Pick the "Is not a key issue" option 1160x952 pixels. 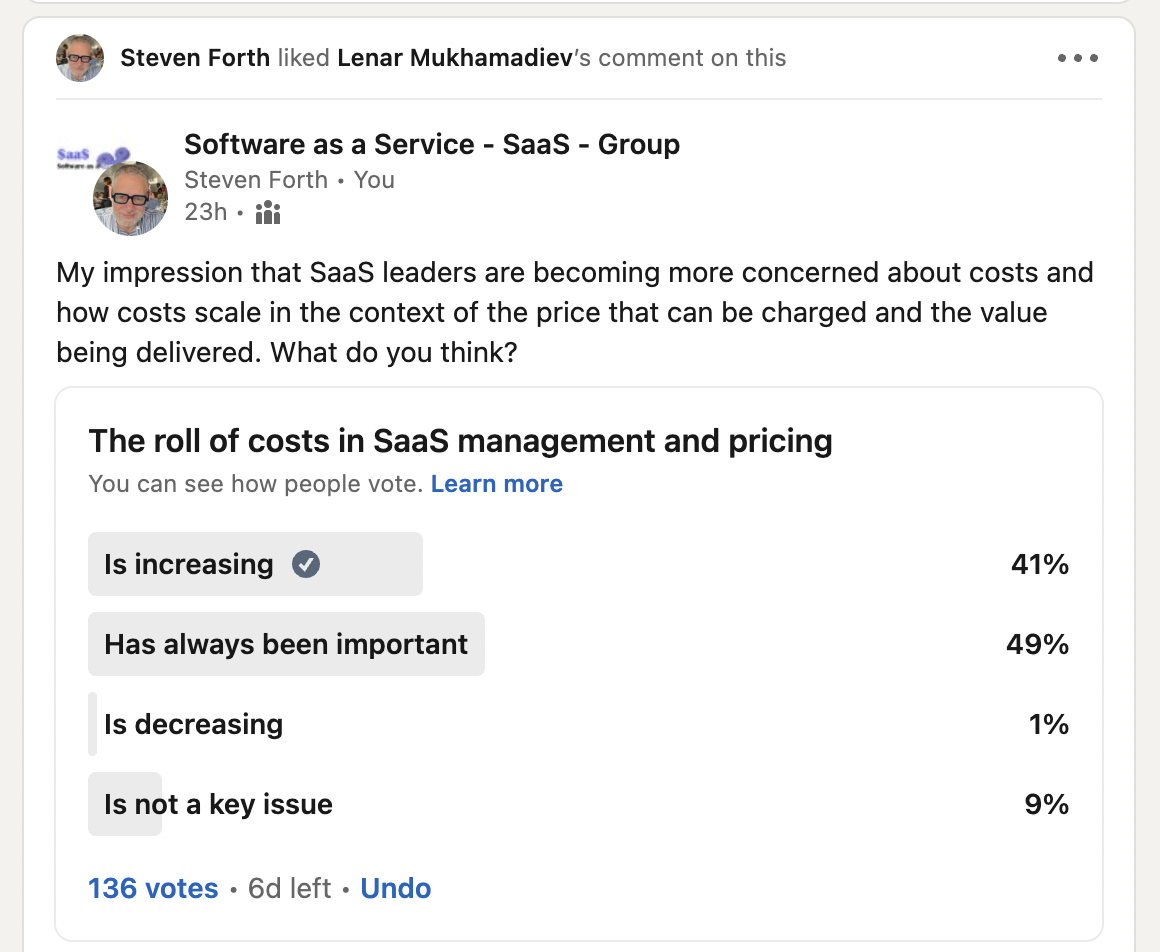(218, 804)
